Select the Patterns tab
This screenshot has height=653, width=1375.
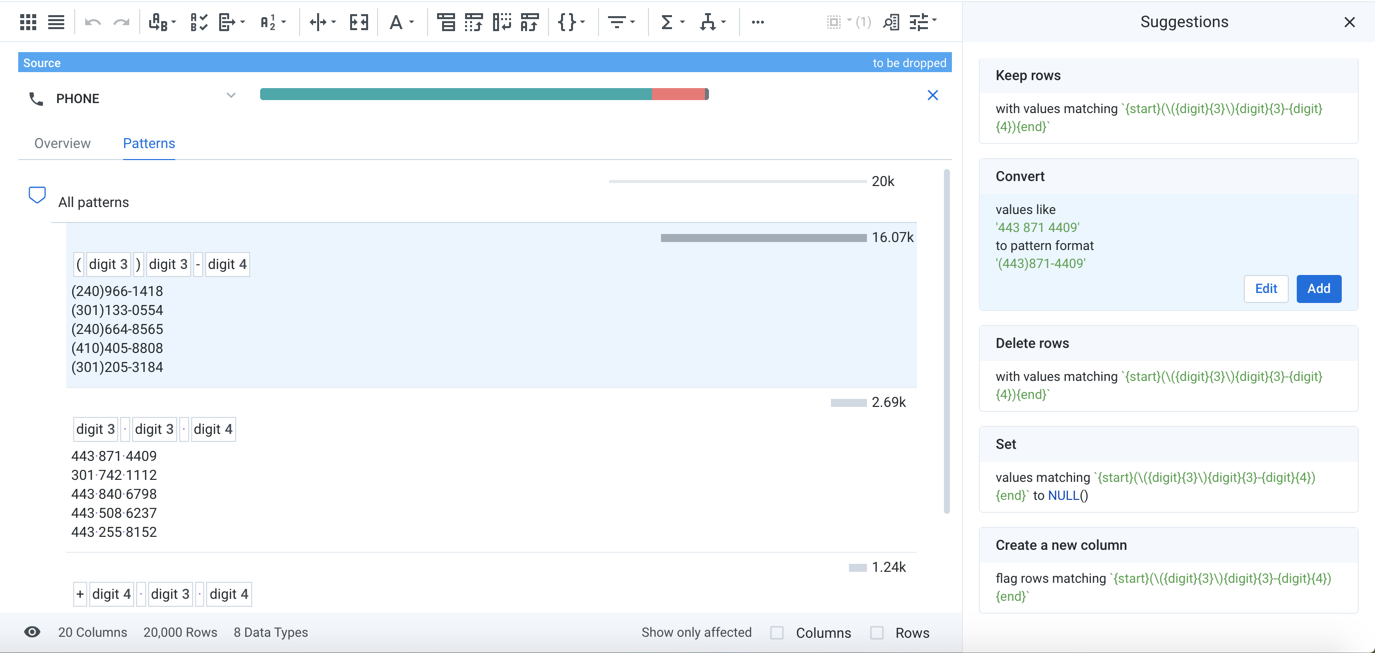click(x=149, y=143)
